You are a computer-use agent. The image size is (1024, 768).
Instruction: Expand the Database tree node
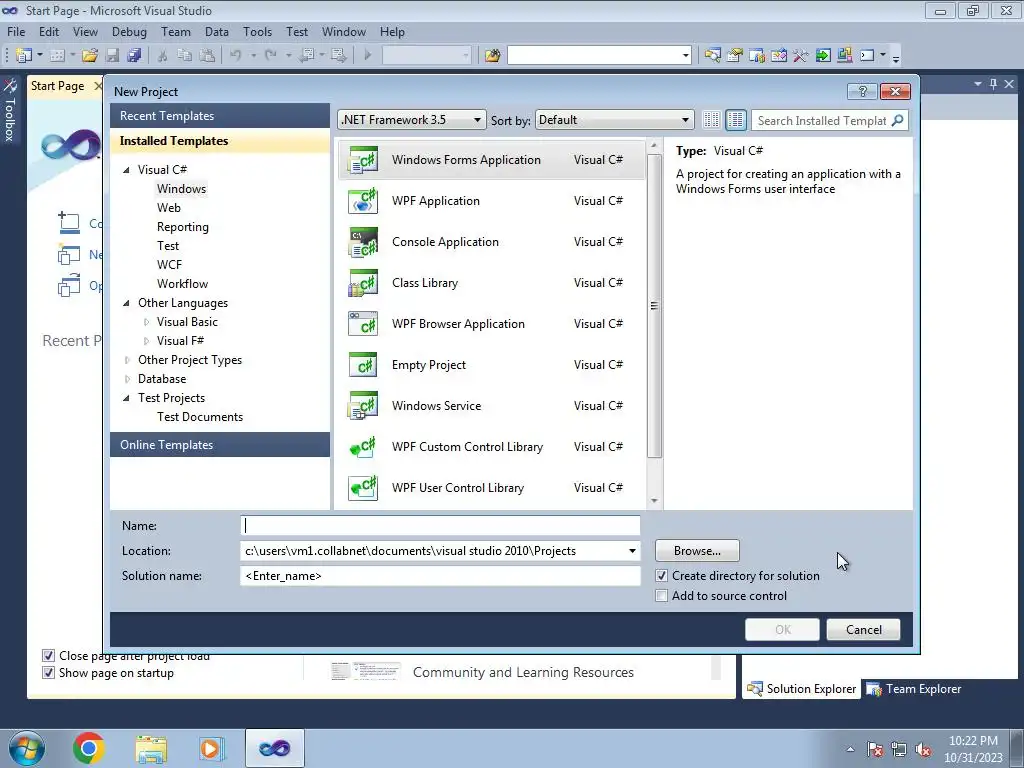tap(127, 379)
